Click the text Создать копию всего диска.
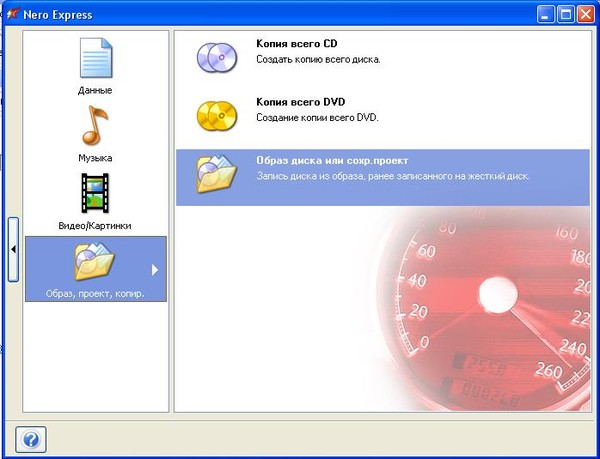600x459 pixels. [x=318, y=60]
